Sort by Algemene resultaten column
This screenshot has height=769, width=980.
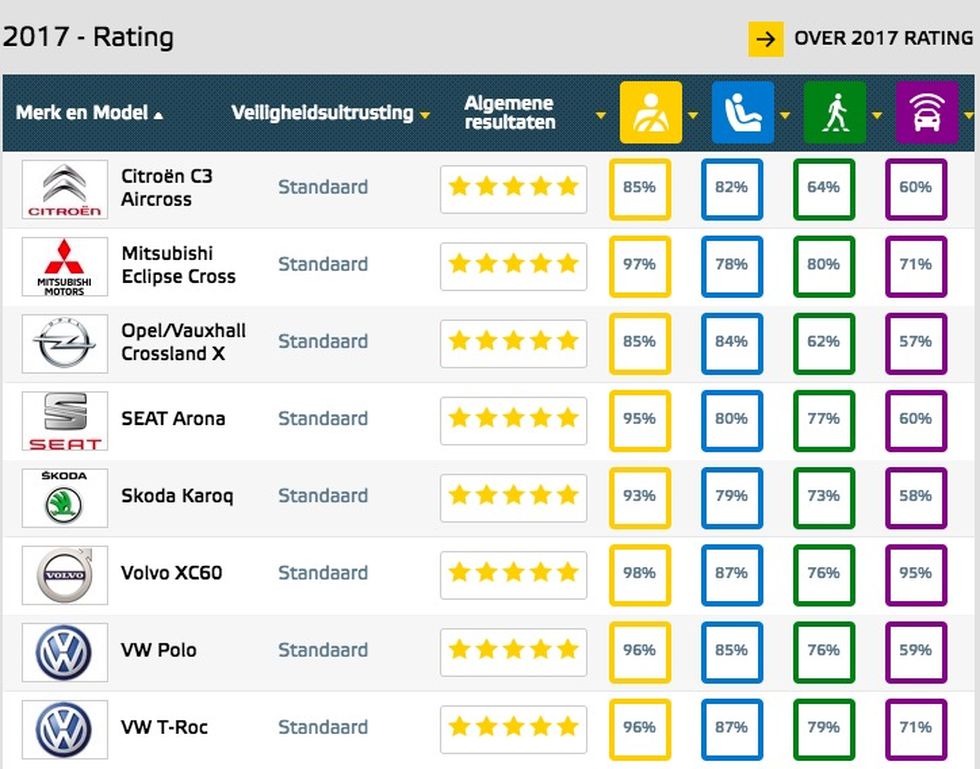[509, 113]
